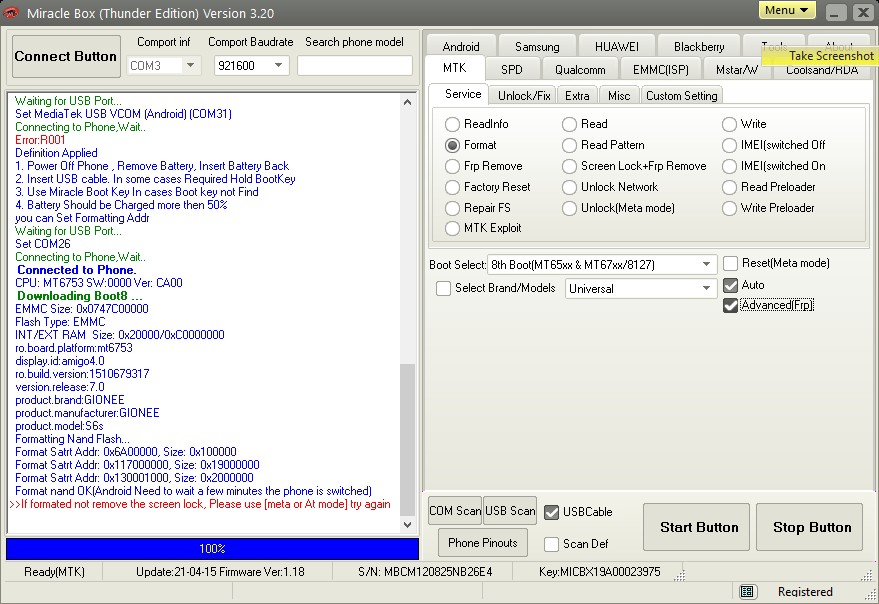Click the Connect Button
879x604 pixels.
[66, 57]
